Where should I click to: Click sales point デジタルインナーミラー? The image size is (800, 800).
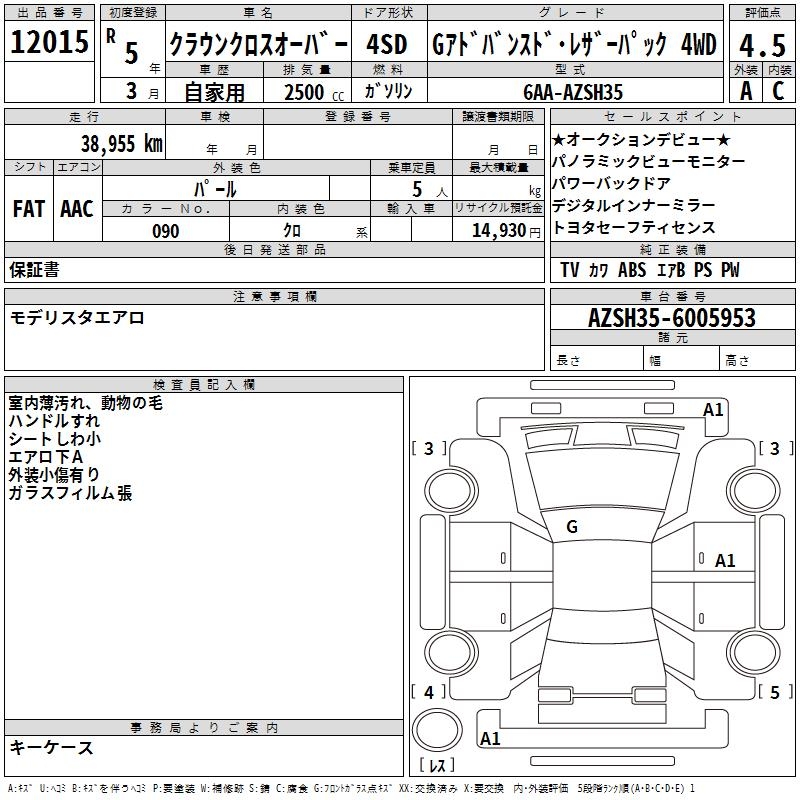coord(634,205)
